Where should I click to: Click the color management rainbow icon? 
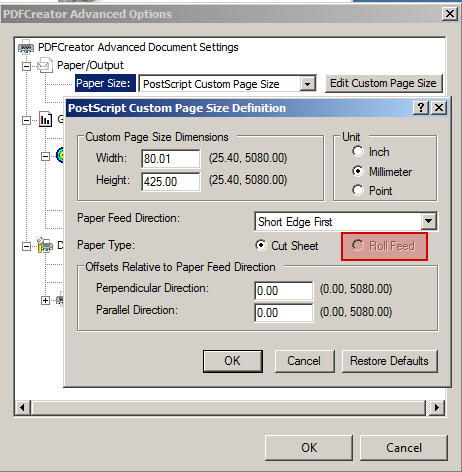[x=60, y=155]
